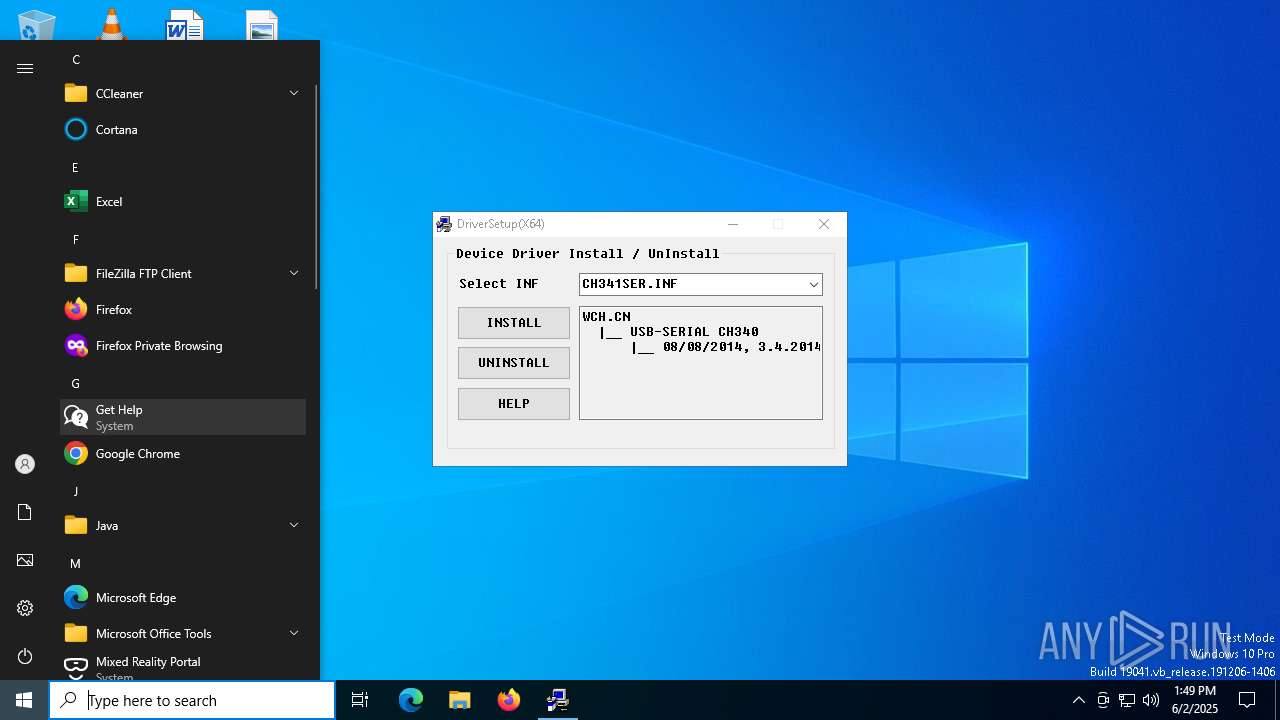
Task: Show hidden system tray icons
Action: tap(1078, 700)
